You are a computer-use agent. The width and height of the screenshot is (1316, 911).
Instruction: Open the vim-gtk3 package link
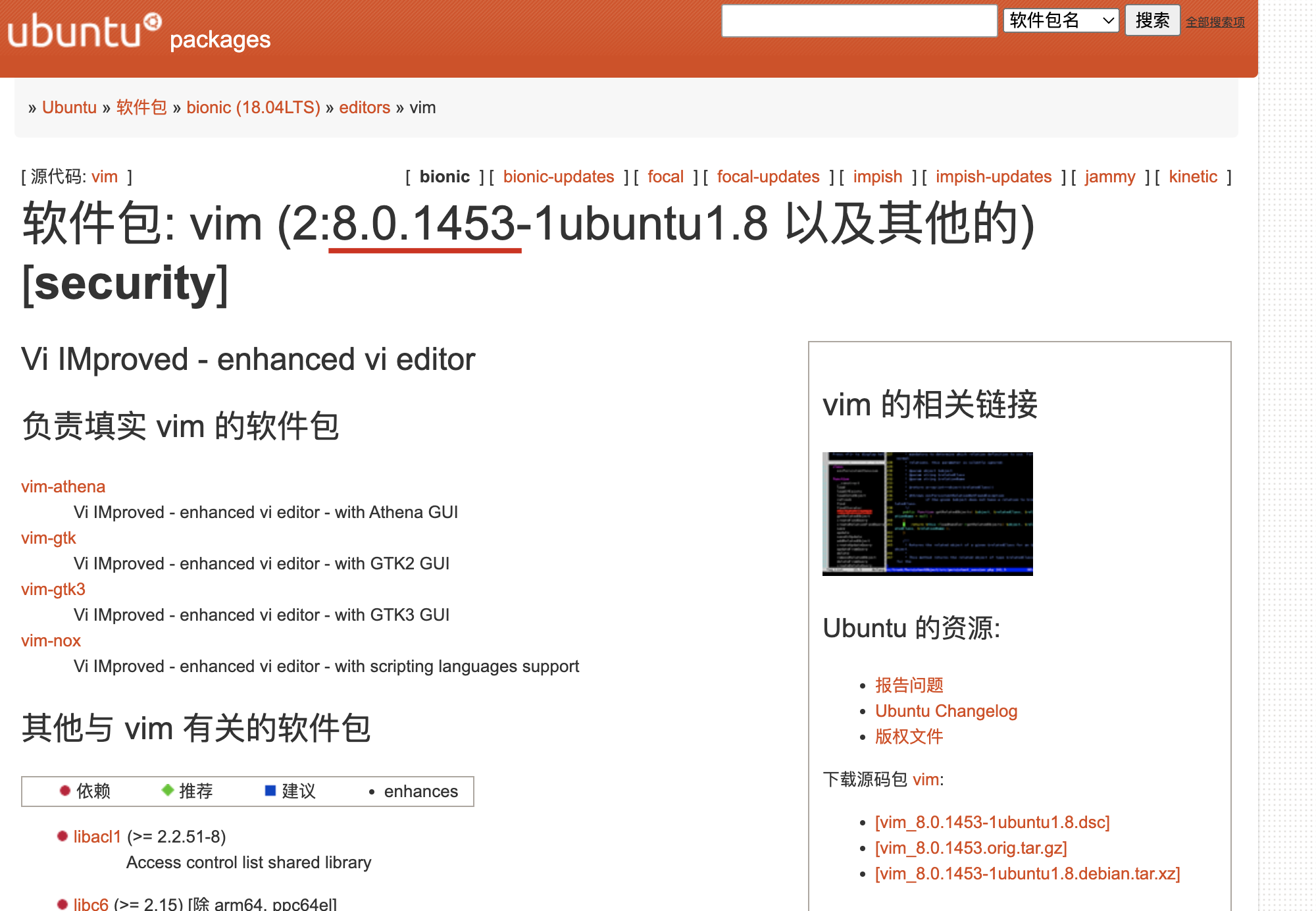click(x=53, y=589)
